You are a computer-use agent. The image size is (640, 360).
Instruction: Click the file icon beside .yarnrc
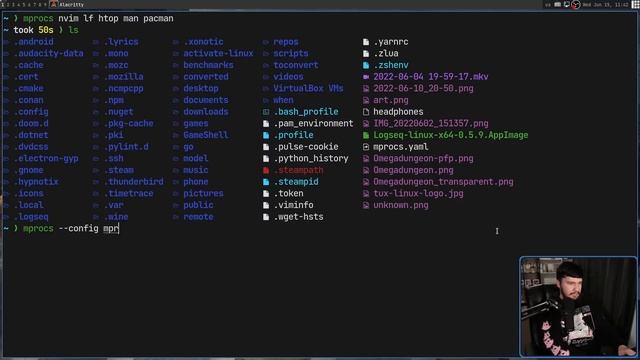(366, 42)
